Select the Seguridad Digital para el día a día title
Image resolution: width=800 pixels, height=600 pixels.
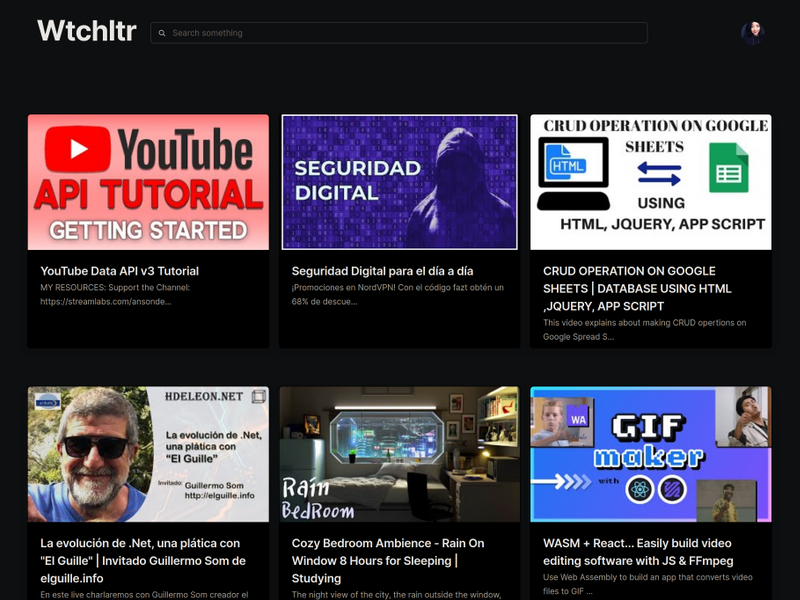pos(382,271)
